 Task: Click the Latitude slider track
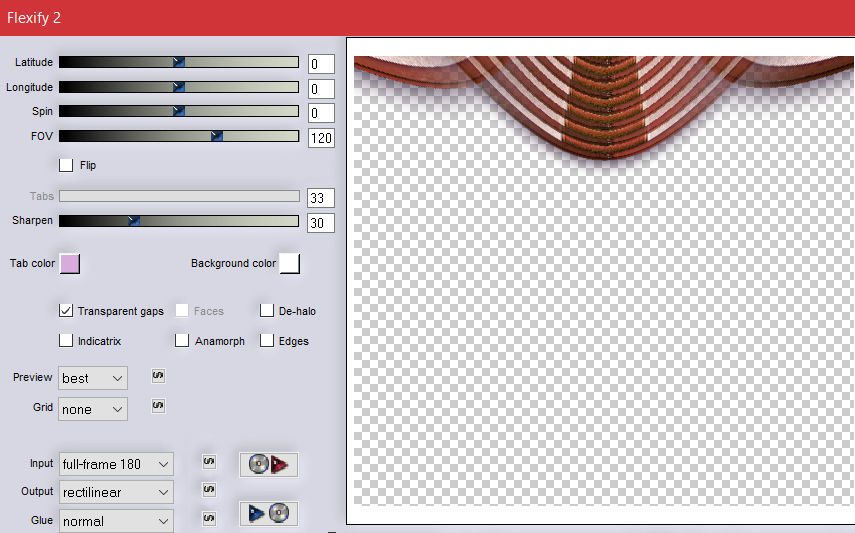coord(179,62)
